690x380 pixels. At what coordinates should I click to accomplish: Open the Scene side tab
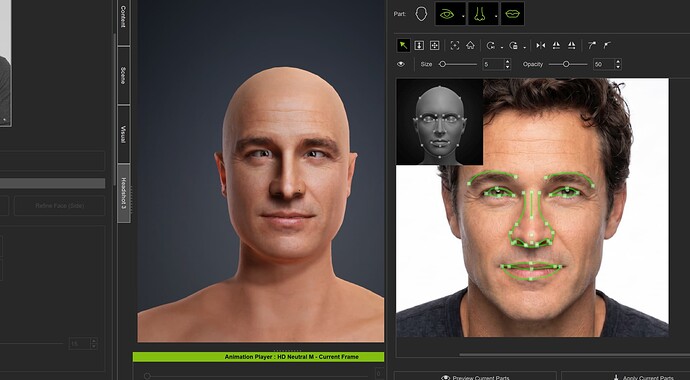(x=124, y=76)
